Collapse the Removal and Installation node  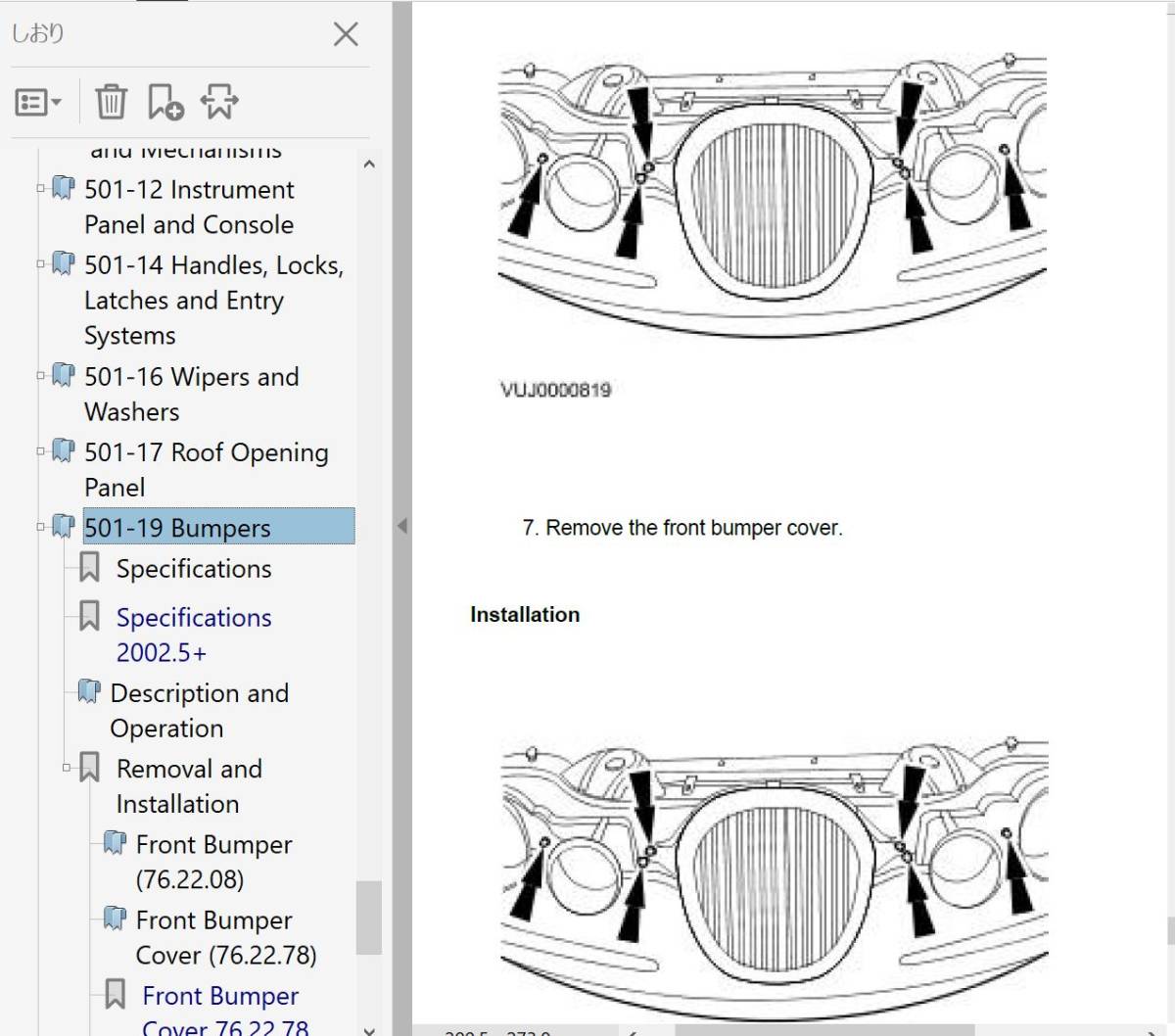coord(67,768)
